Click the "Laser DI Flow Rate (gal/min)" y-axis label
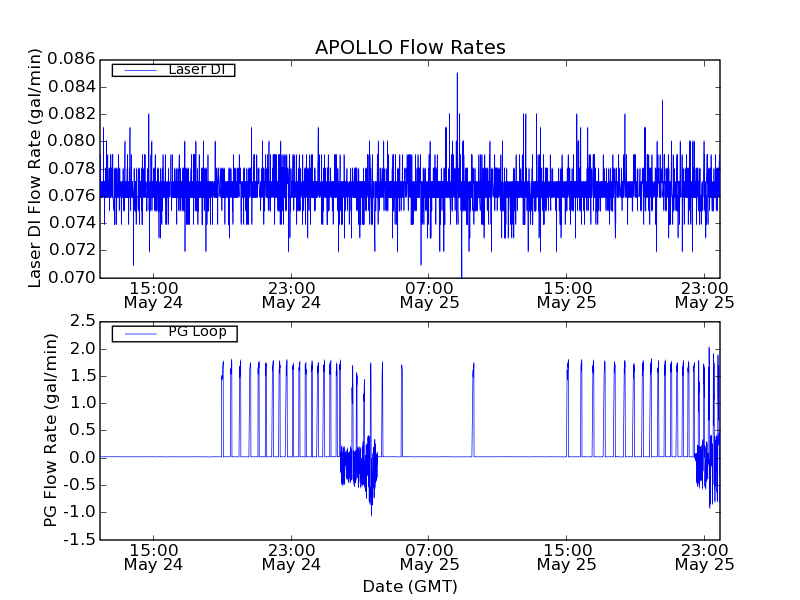Viewport: 800px width, 600px height. pyautogui.click(x=36, y=168)
